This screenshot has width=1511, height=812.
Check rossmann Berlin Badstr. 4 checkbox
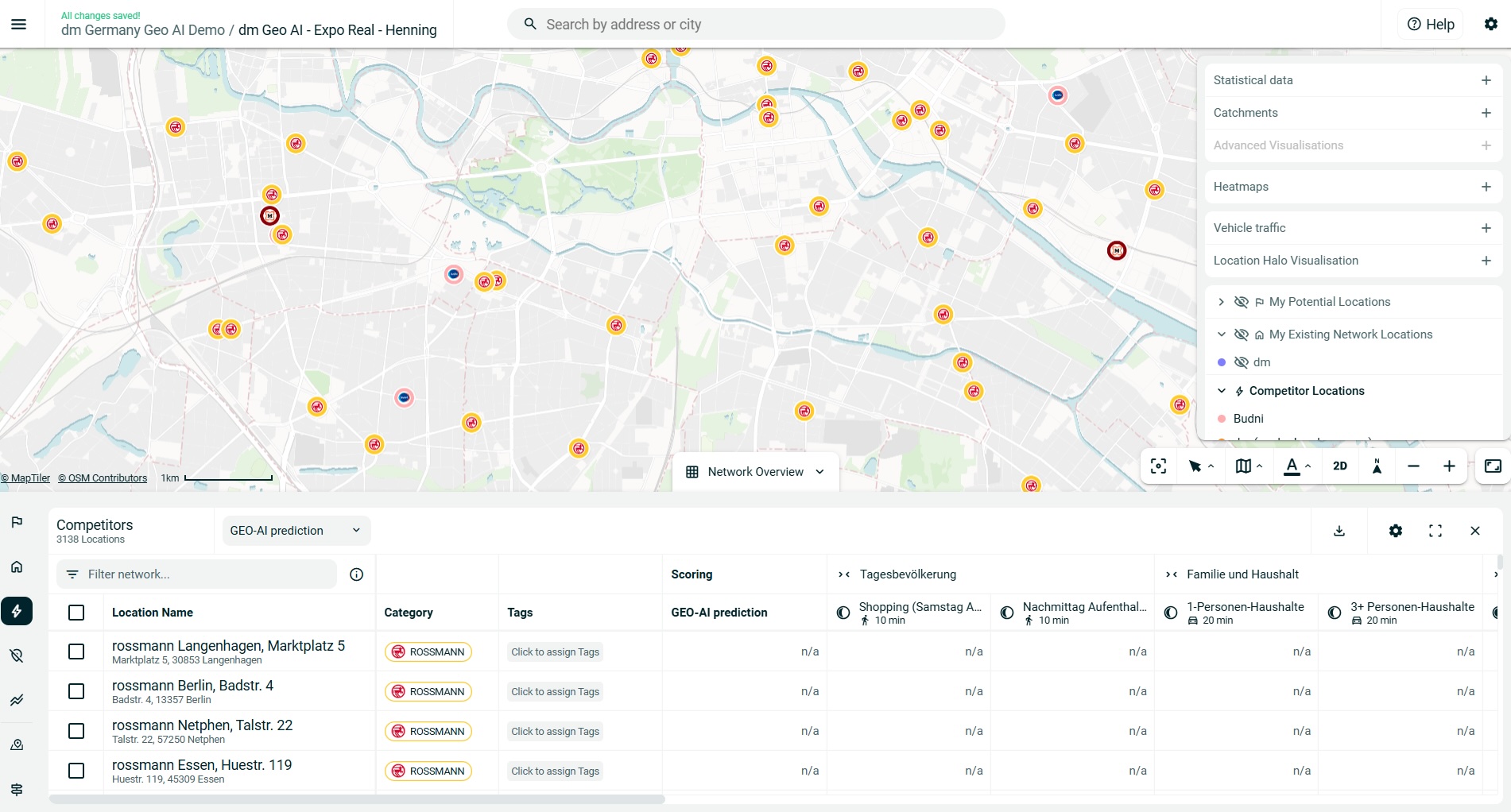coord(76,691)
